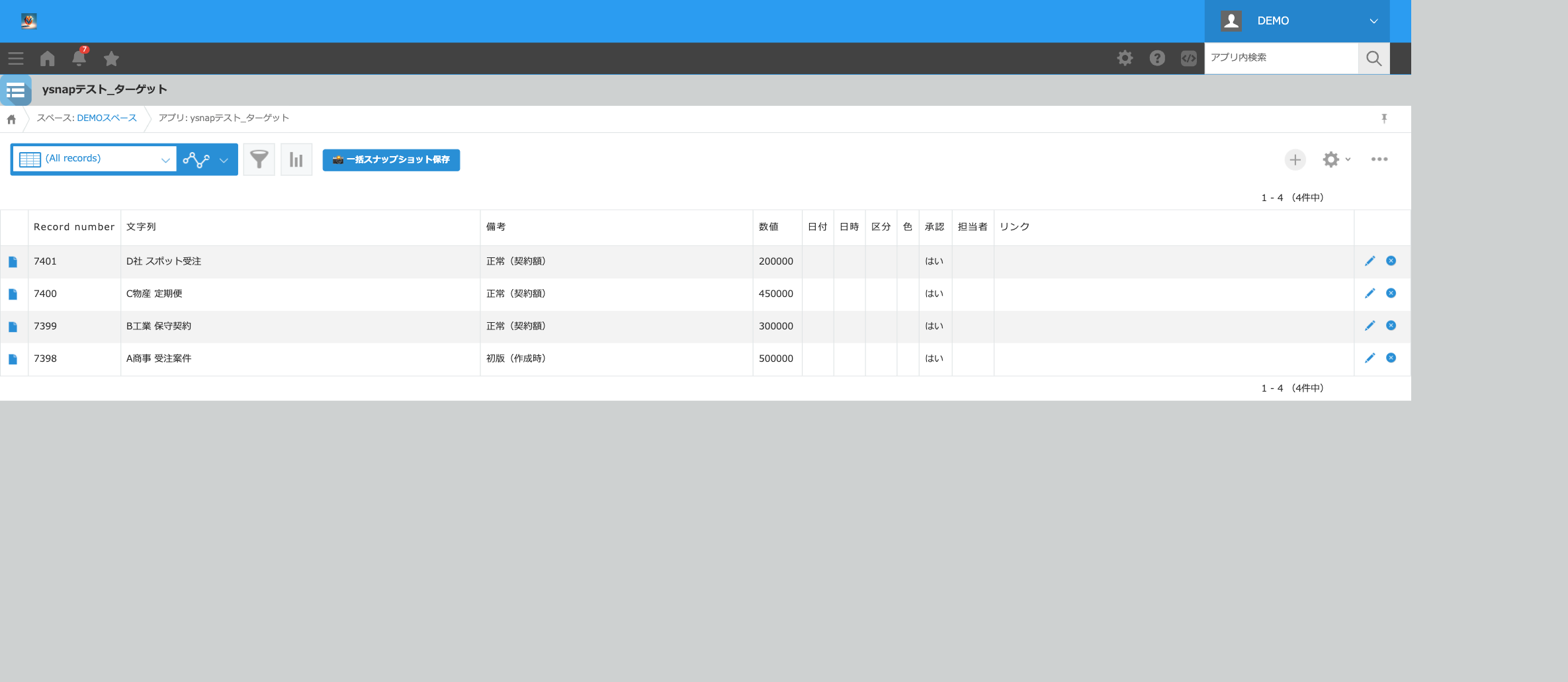Delete record 7399 with the x icon
Viewport: 1568px width, 682px height.
(1391, 325)
